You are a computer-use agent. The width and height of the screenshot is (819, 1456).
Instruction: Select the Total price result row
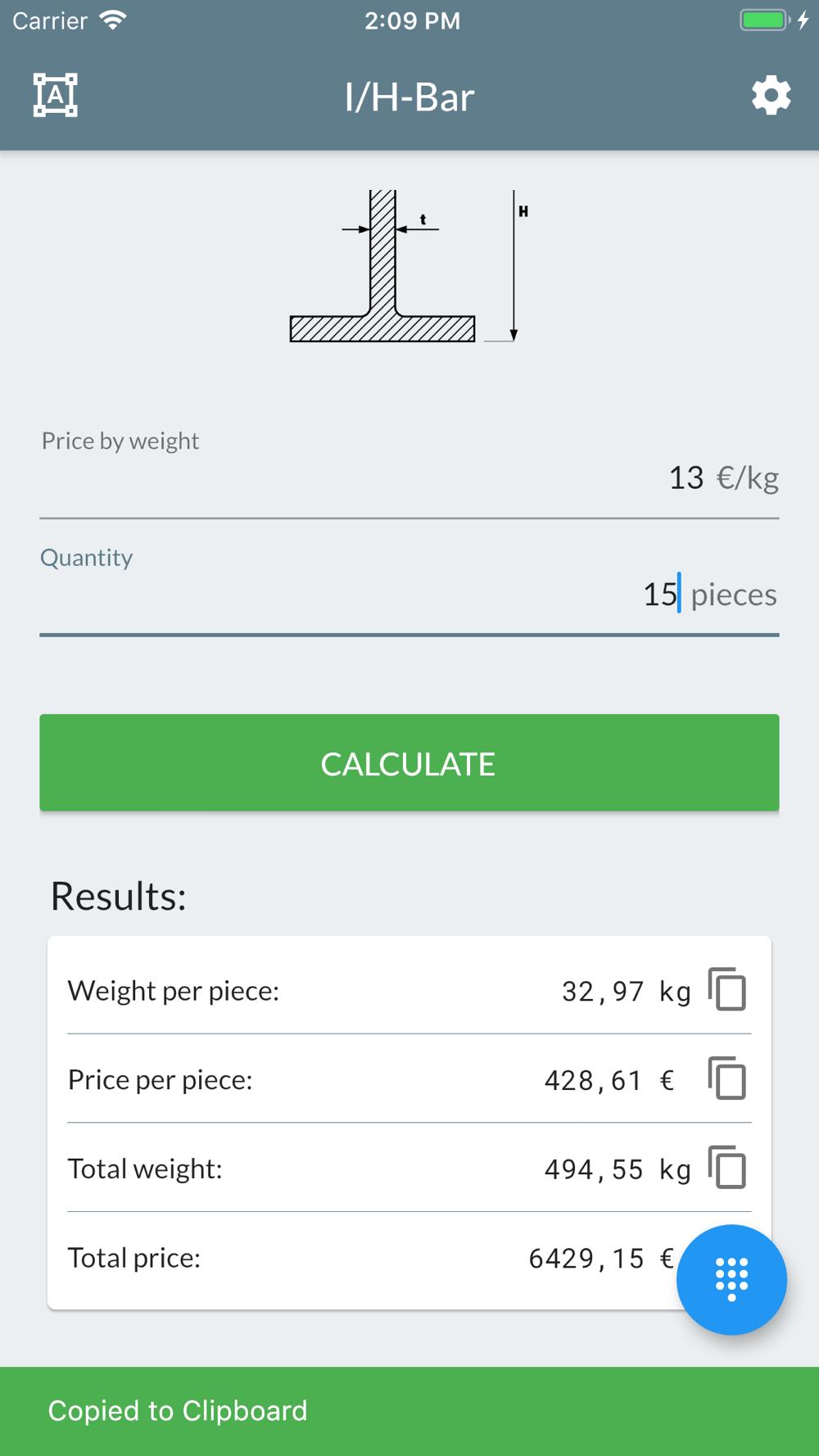click(409, 1257)
